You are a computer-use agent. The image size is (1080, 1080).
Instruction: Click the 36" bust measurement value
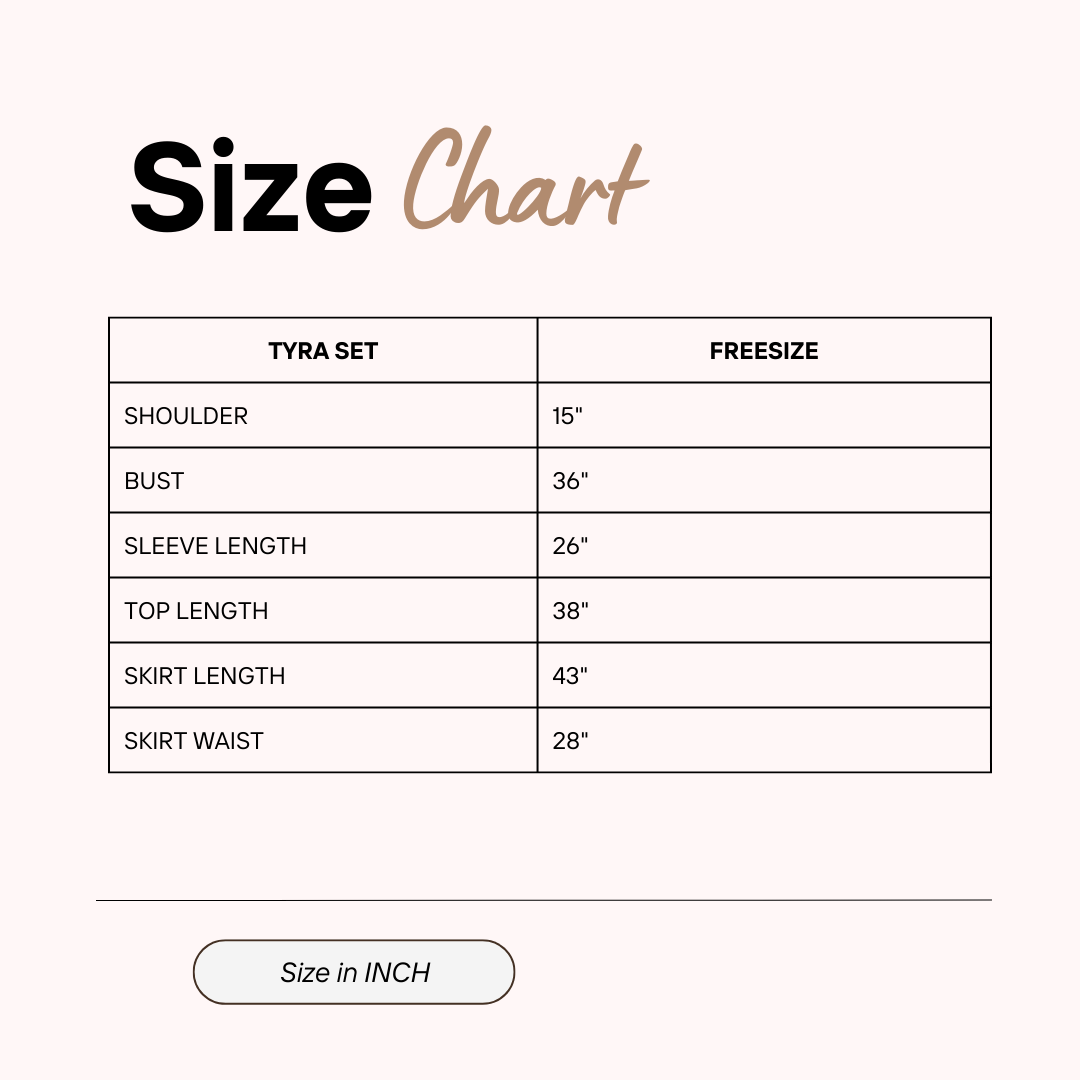pyautogui.click(x=570, y=481)
